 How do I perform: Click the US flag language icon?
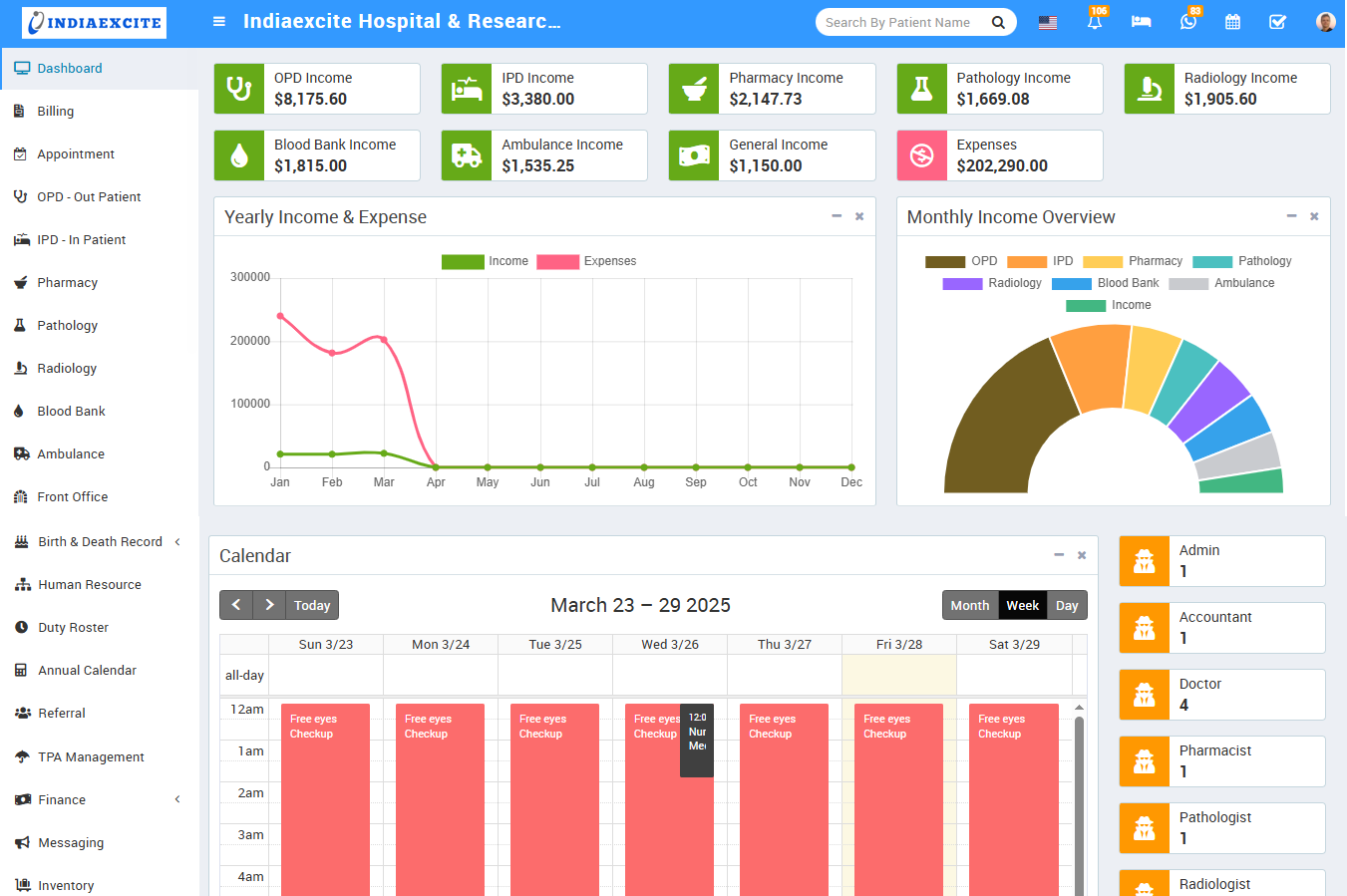click(1048, 22)
